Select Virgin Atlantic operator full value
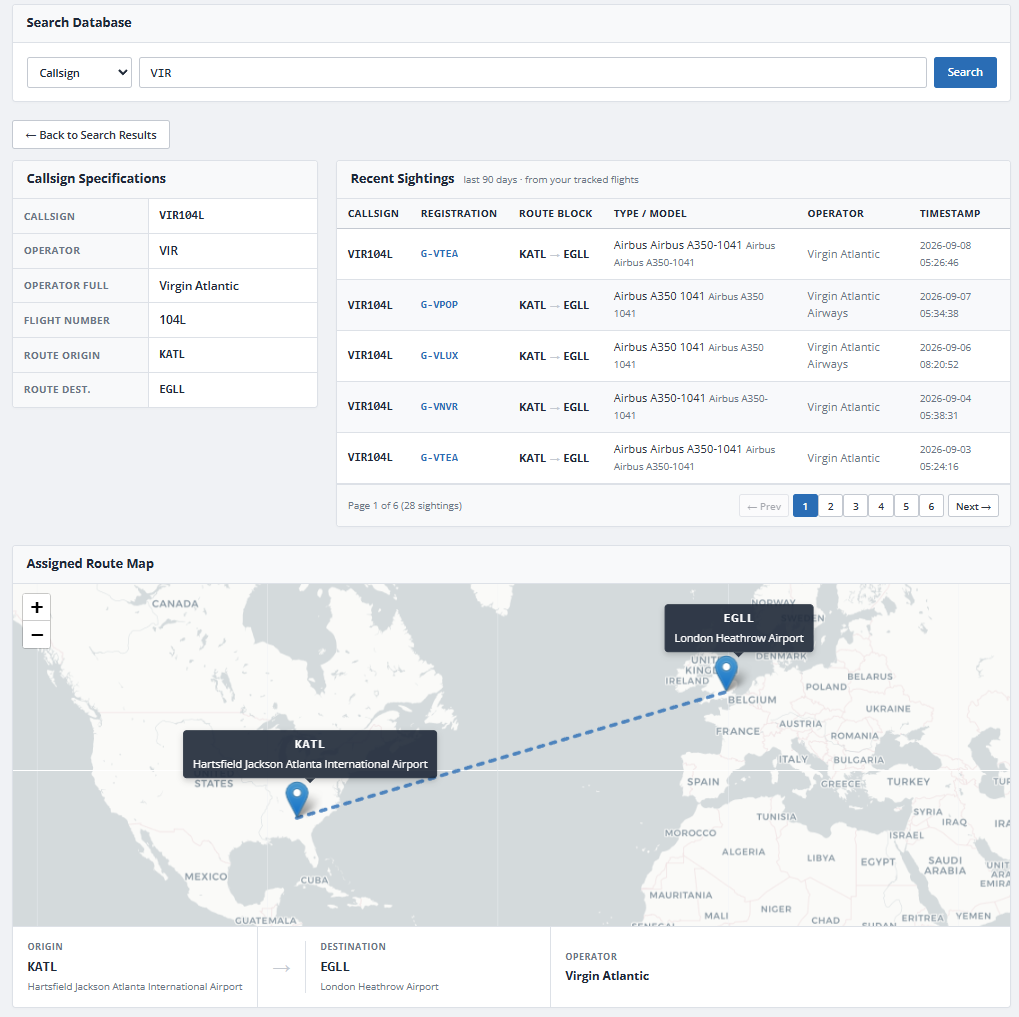 click(199, 285)
